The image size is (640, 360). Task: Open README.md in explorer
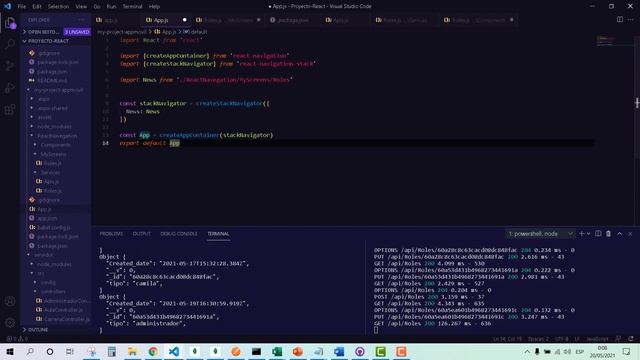52,80
